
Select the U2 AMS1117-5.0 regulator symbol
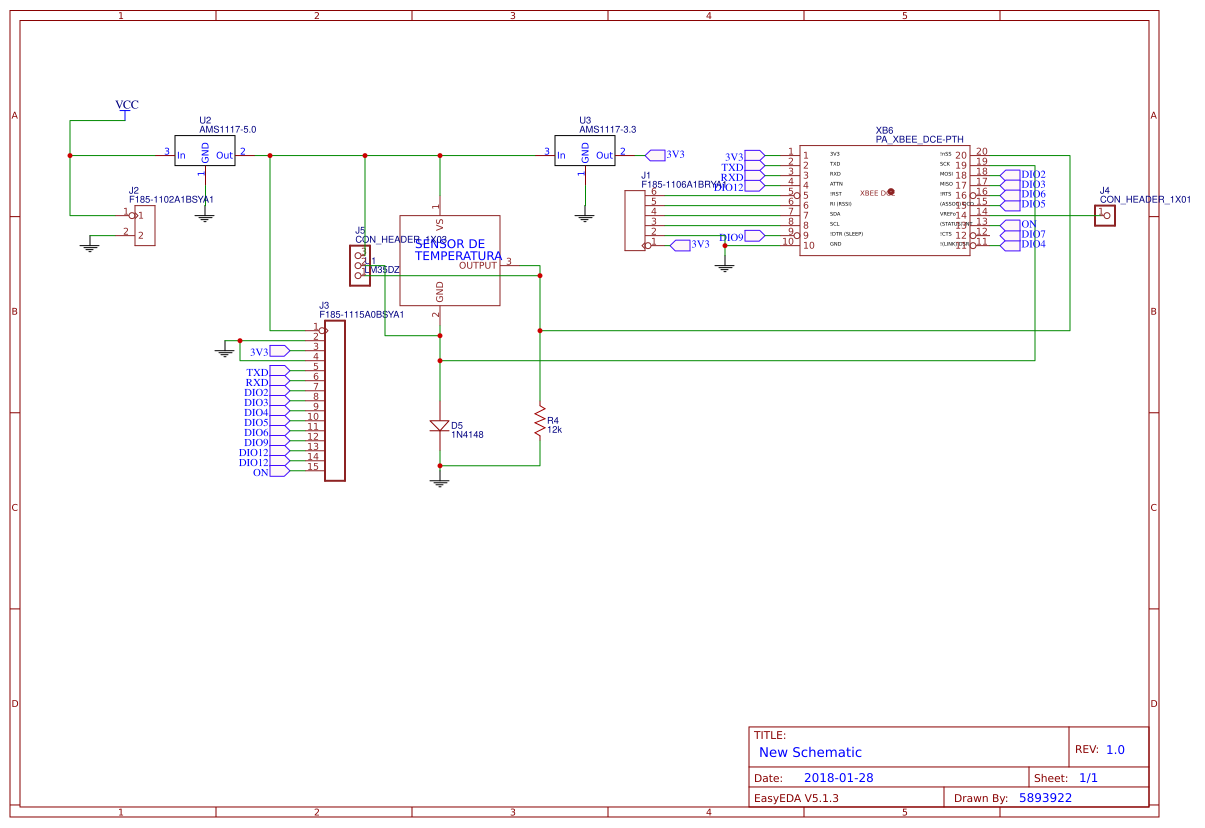pyautogui.click(x=205, y=151)
